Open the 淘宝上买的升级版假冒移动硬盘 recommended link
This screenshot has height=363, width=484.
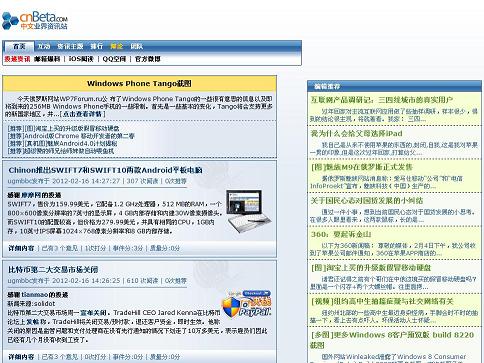click(63, 128)
